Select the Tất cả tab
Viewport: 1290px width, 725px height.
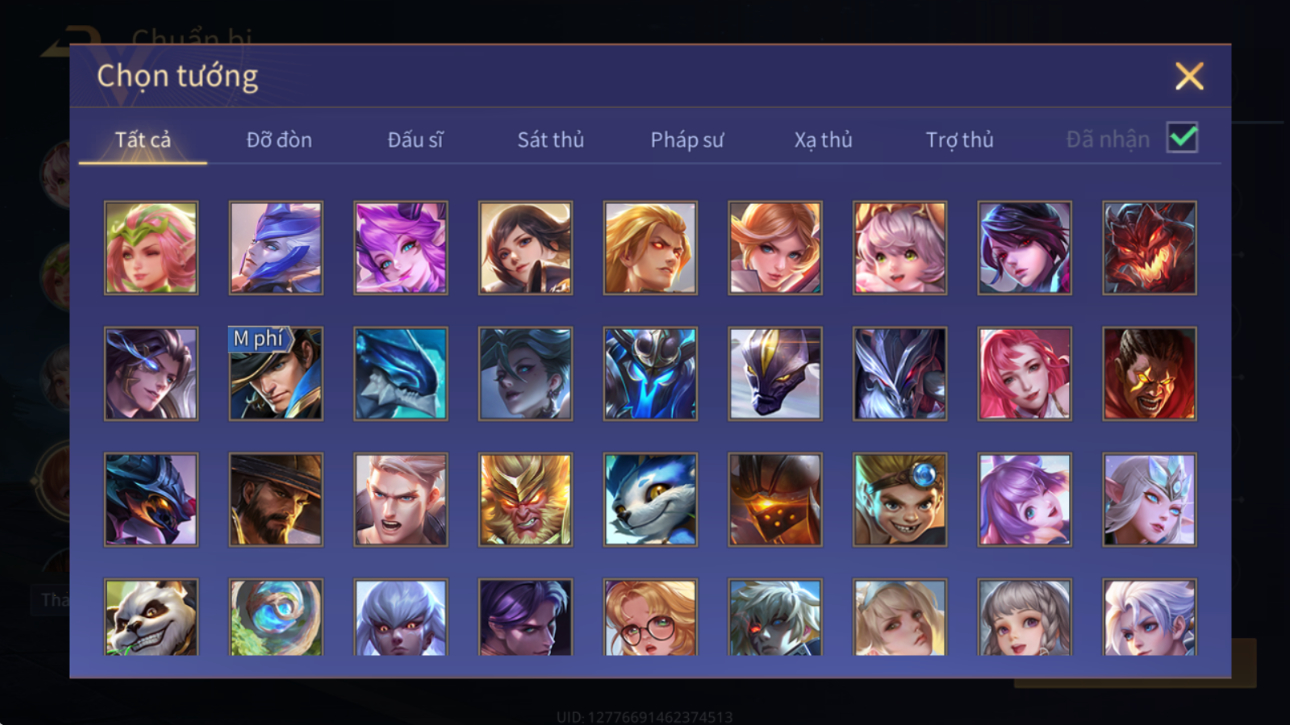tap(143, 140)
